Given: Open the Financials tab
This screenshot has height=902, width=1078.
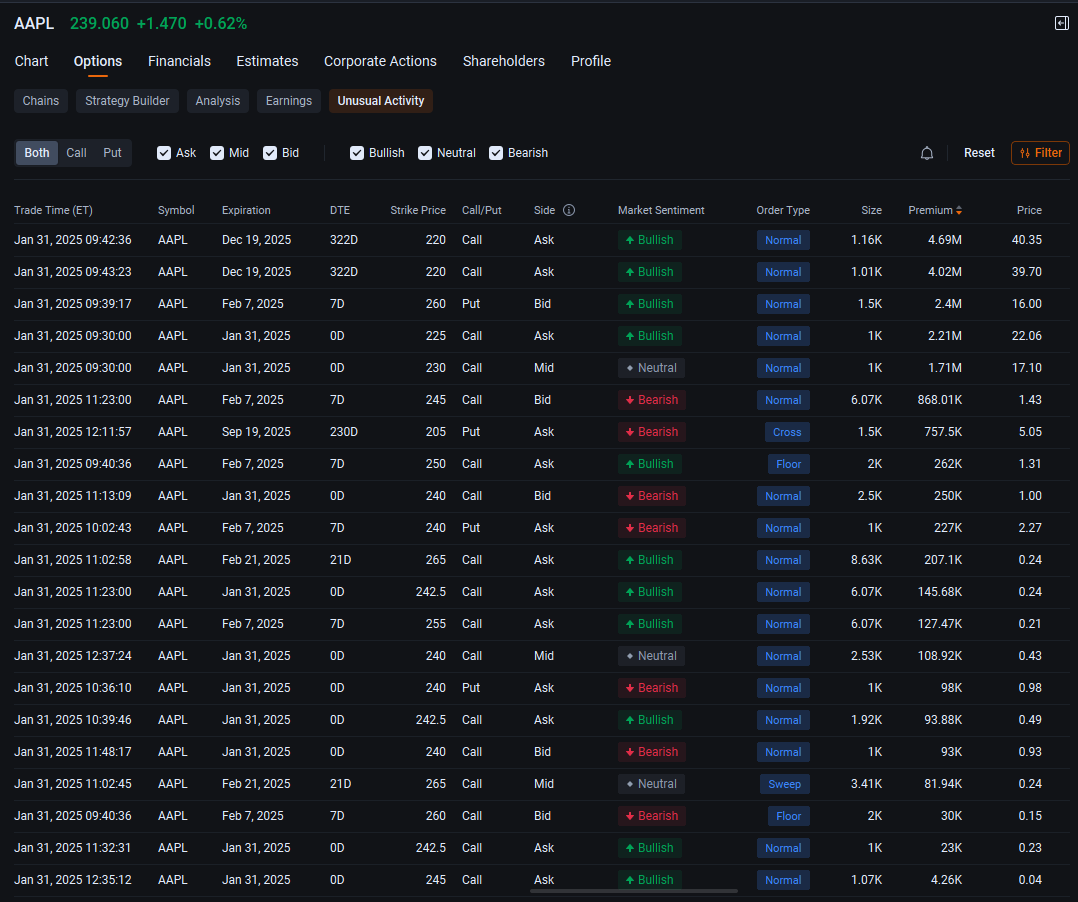Looking at the screenshot, I should click(179, 61).
